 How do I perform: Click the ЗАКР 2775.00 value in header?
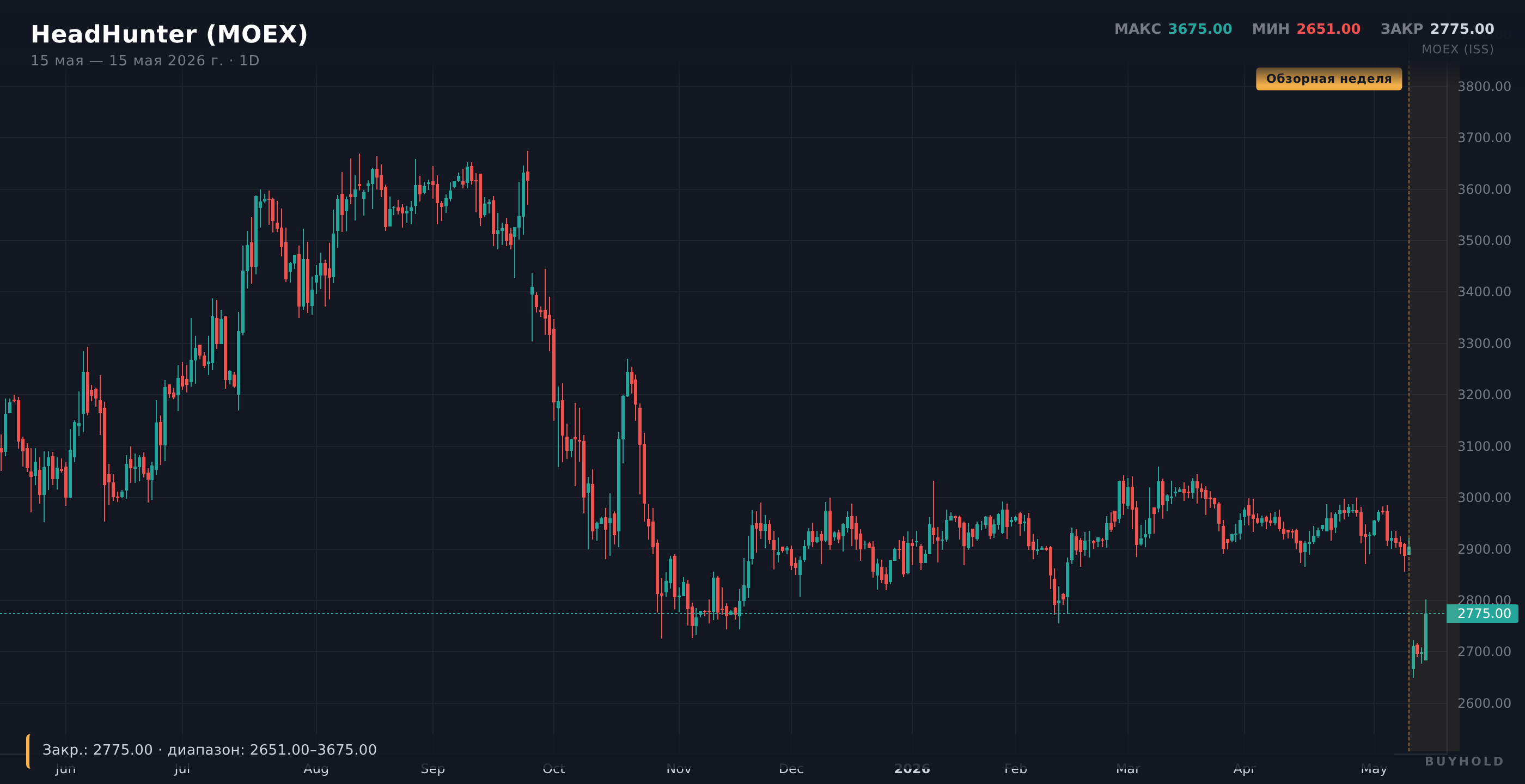point(1437,29)
